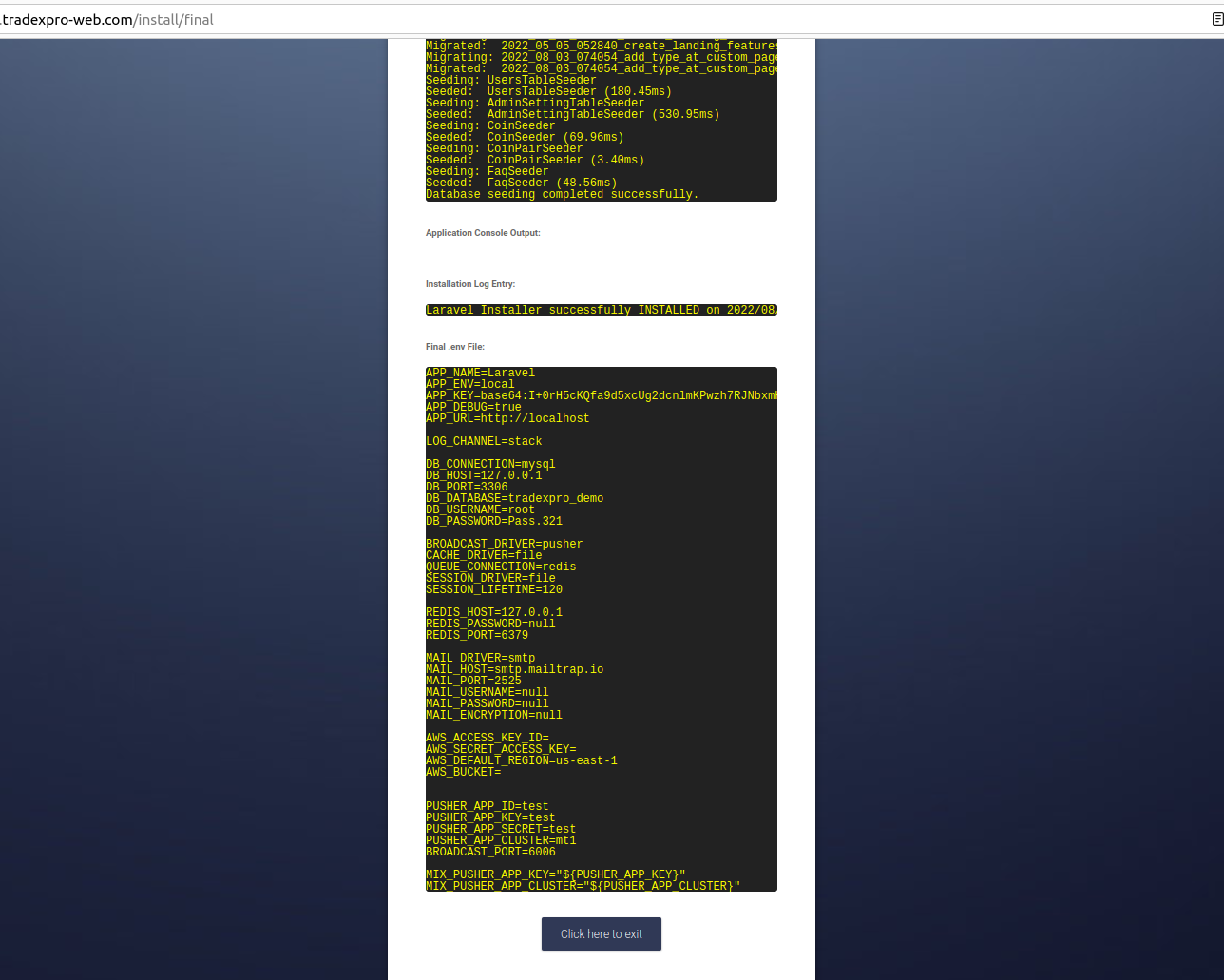This screenshot has width=1224, height=980.
Task: Click the DB_PASSWORD=Pass.321 line
Action: 494,521
